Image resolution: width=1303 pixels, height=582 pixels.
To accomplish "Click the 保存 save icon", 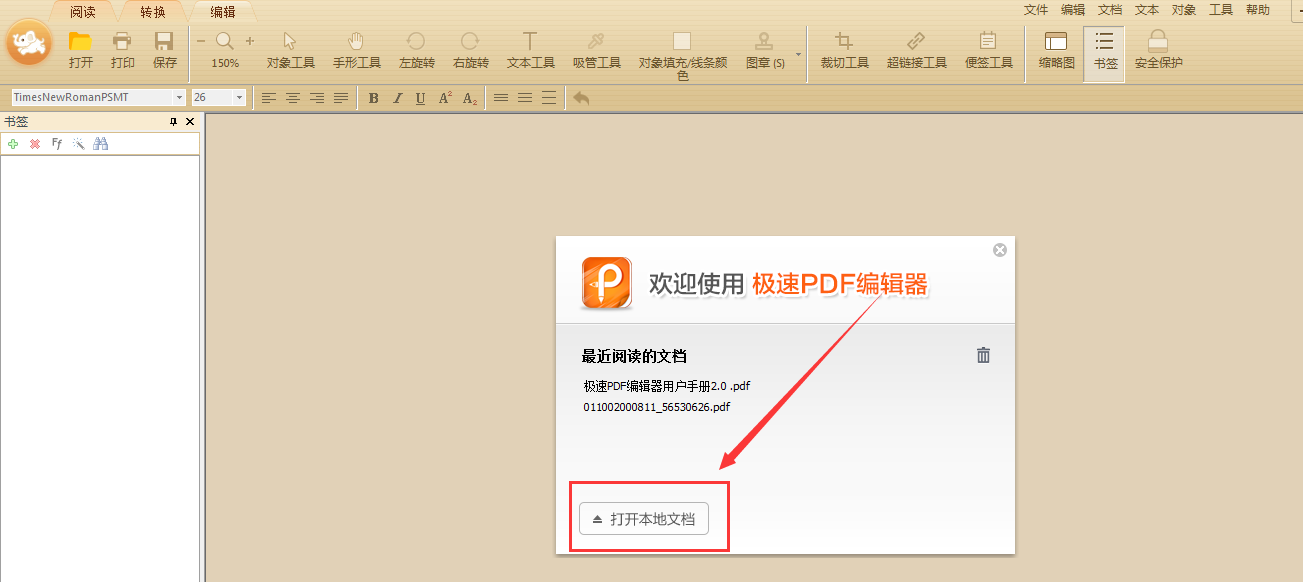I will click(x=164, y=41).
